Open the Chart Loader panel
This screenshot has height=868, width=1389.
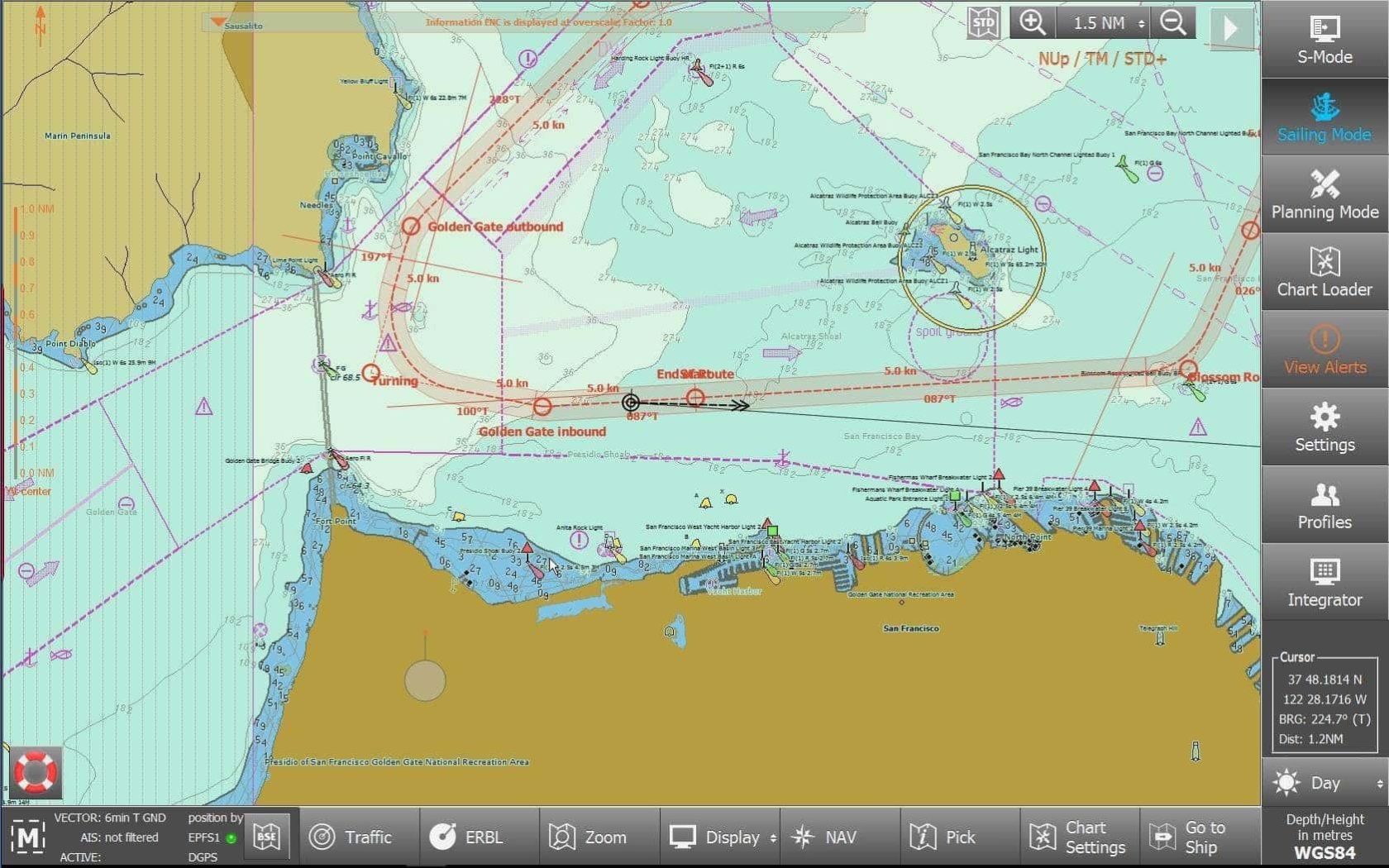1324,273
